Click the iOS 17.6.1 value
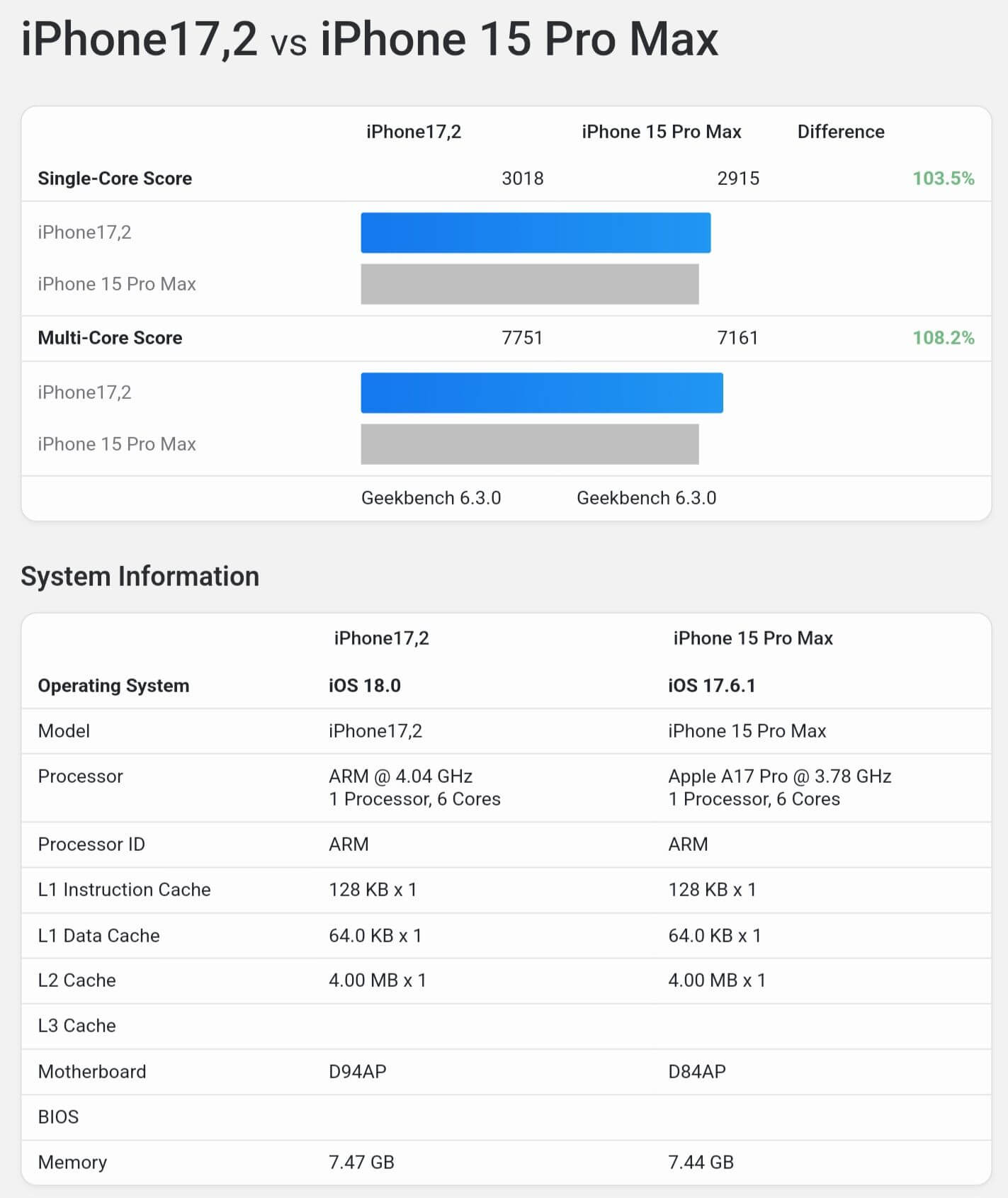1008x1198 pixels. pyautogui.click(x=712, y=686)
